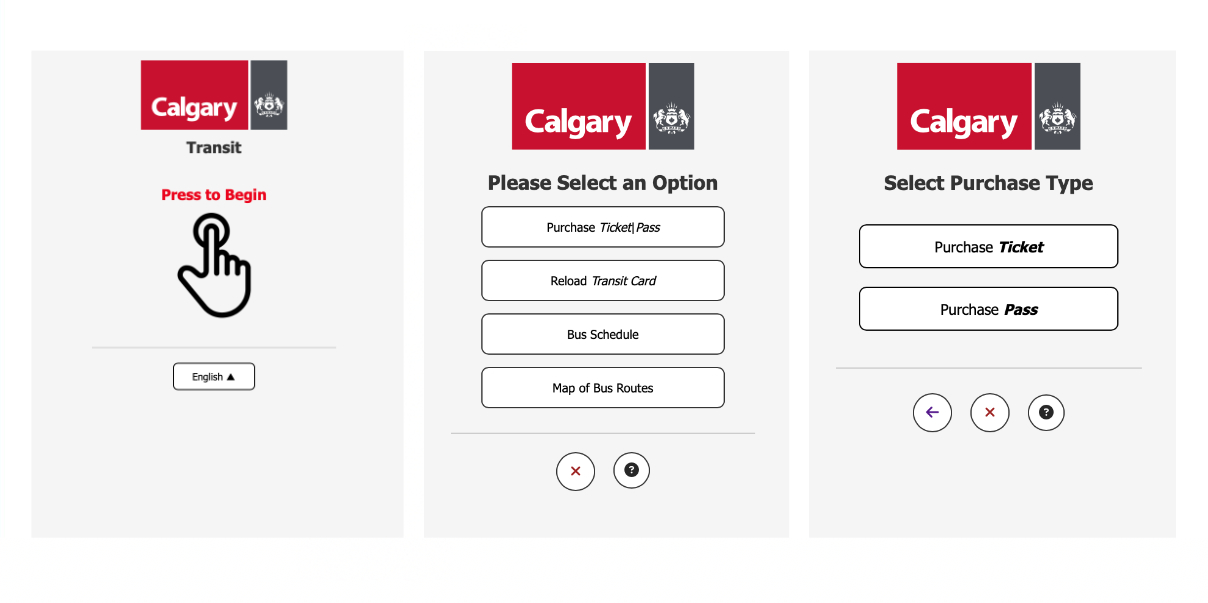Open the Bus Schedule option
The width and height of the screenshot is (1208, 603).
[603, 334]
